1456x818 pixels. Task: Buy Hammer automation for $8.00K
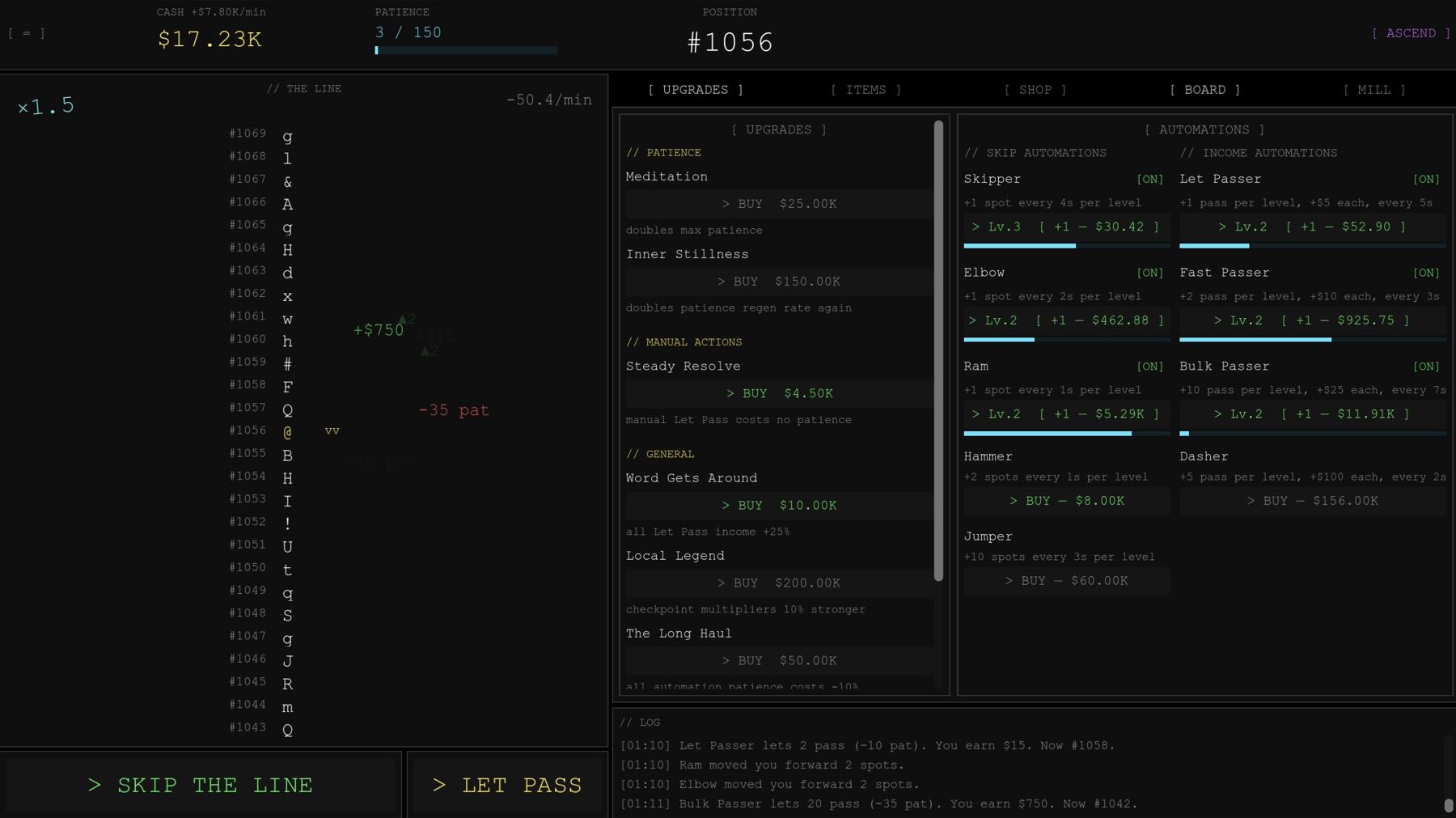[1066, 501]
